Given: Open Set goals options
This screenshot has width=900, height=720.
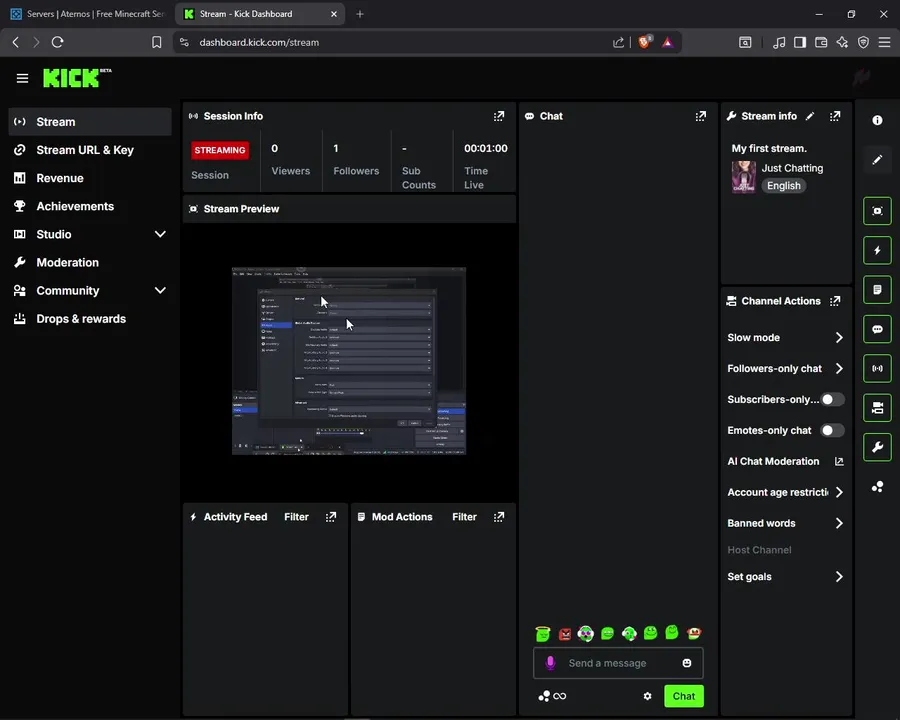Looking at the screenshot, I should tap(785, 576).
